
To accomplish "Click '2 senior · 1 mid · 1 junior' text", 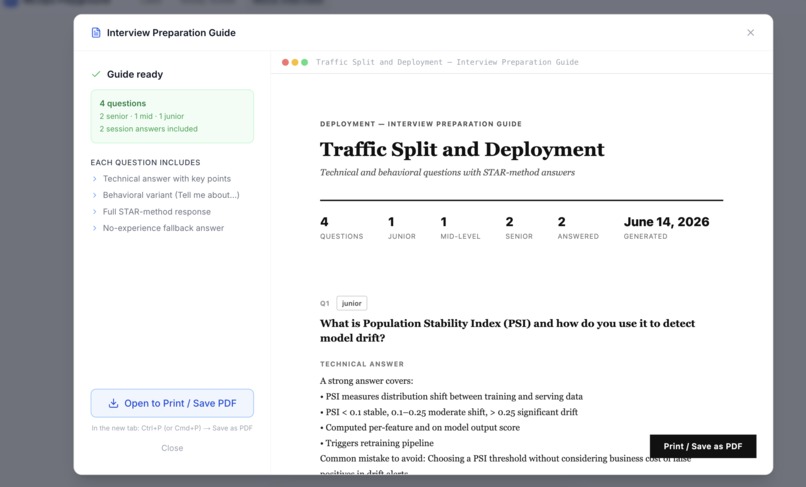I will (x=142, y=116).
